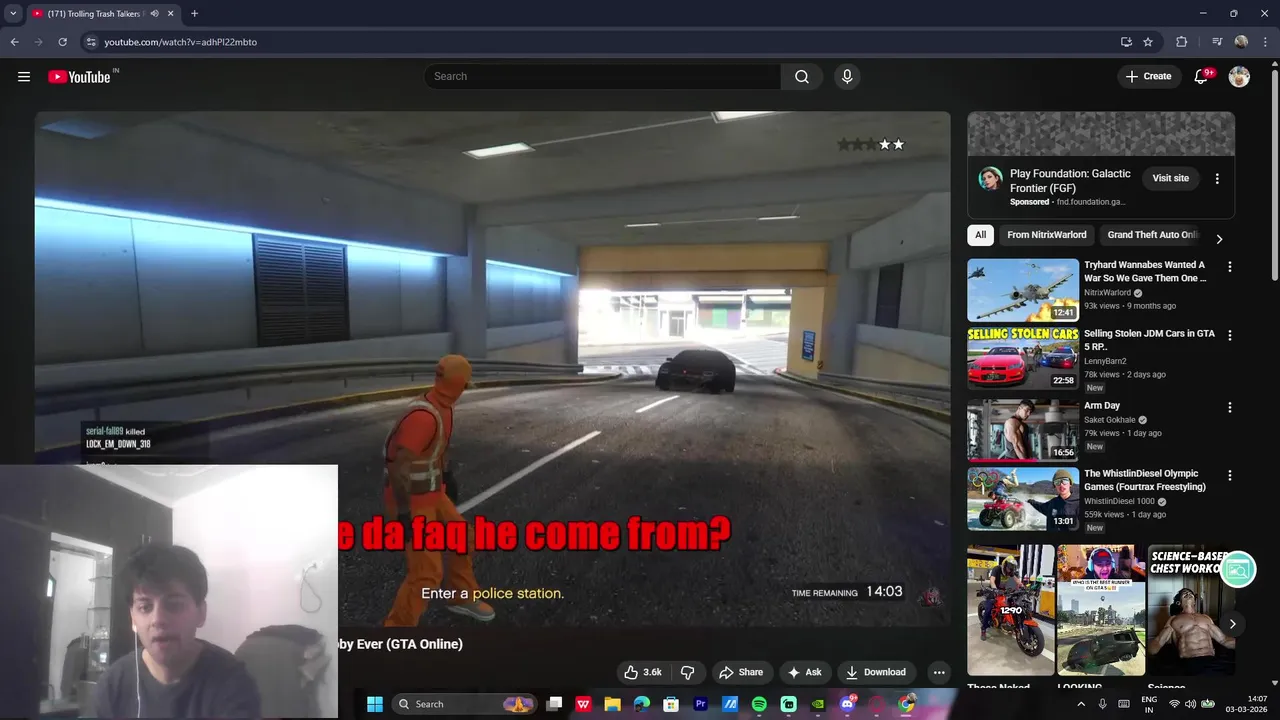The height and width of the screenshot is (720, 1280).
Task: Open more actions menu under the video
Action: pyautogui.click(x=938, y=672)
